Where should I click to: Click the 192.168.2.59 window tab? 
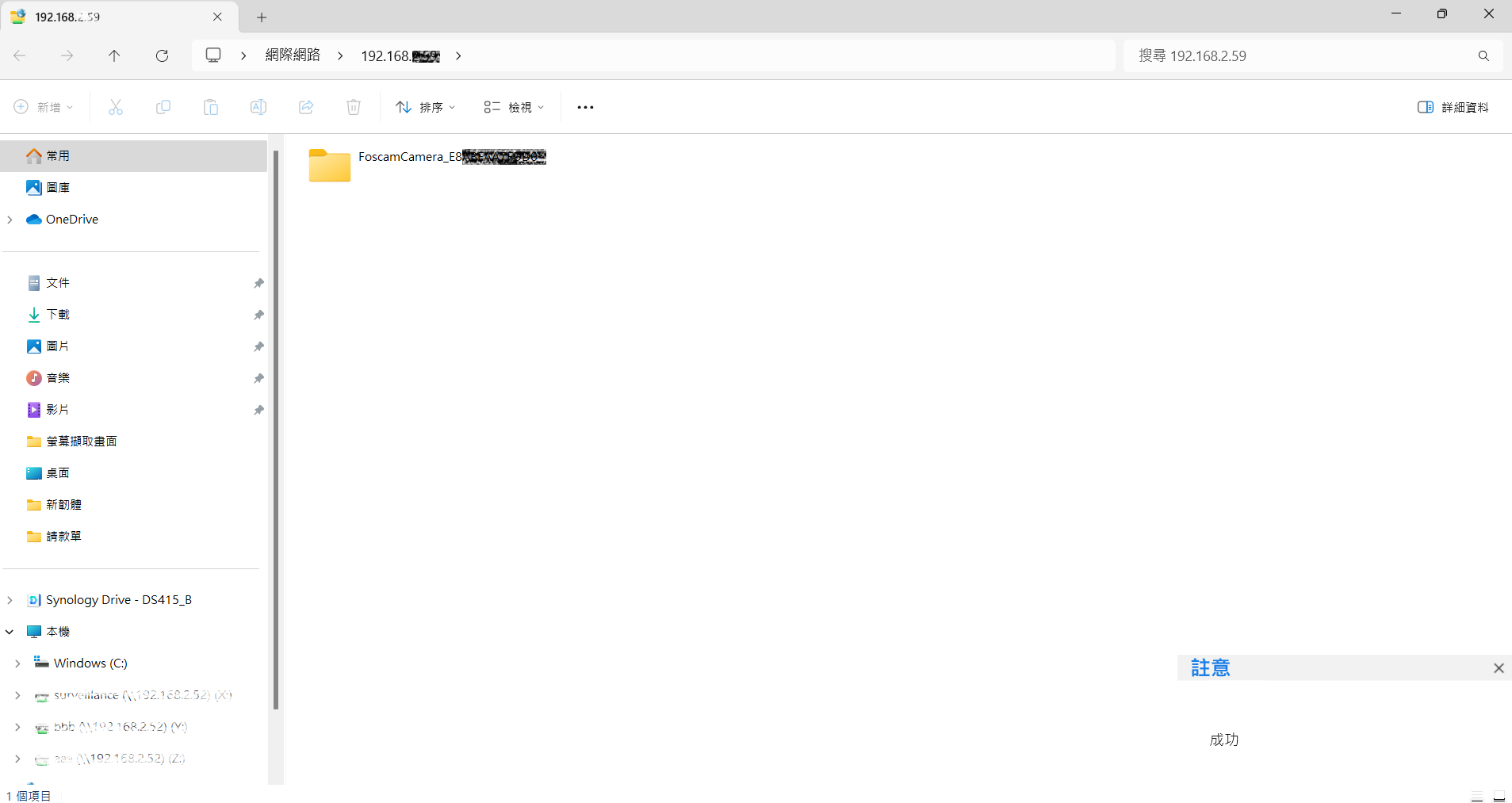tap(118, 17)
